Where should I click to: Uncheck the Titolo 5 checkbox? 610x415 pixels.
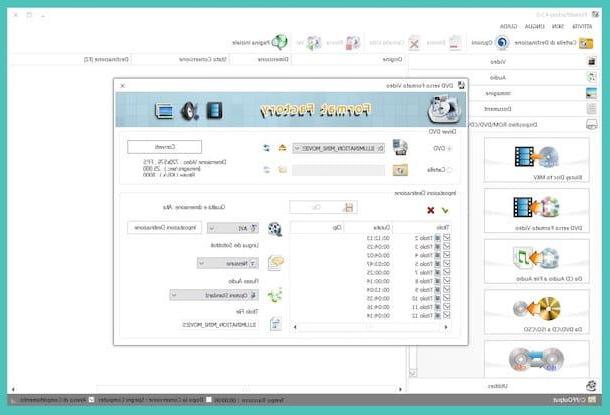coord(446,263)
